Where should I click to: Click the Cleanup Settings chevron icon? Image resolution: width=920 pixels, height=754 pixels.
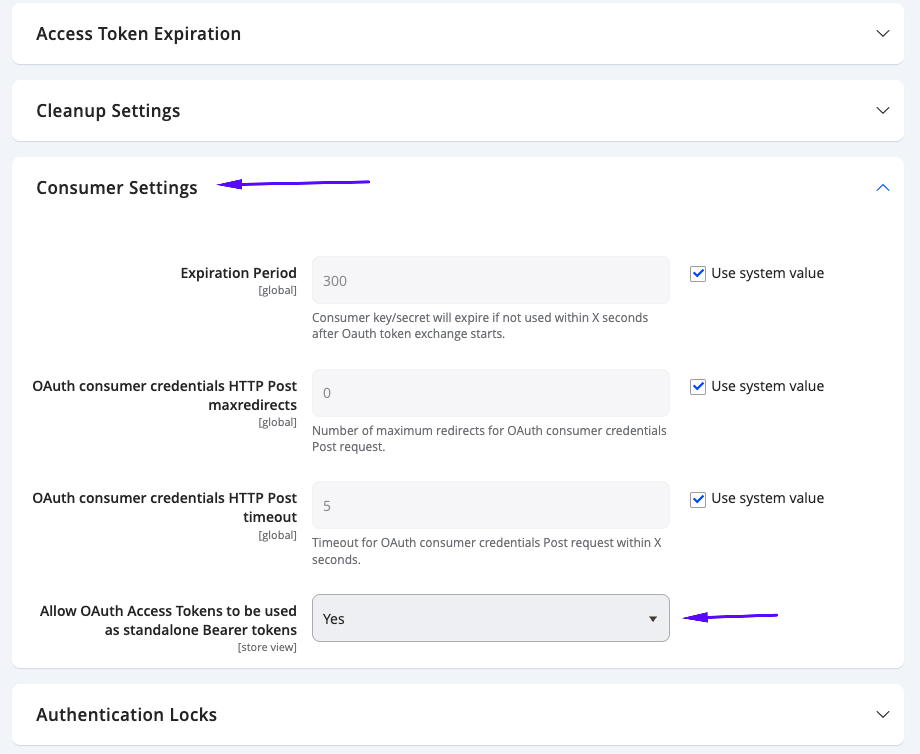click(x=882, y=110)
